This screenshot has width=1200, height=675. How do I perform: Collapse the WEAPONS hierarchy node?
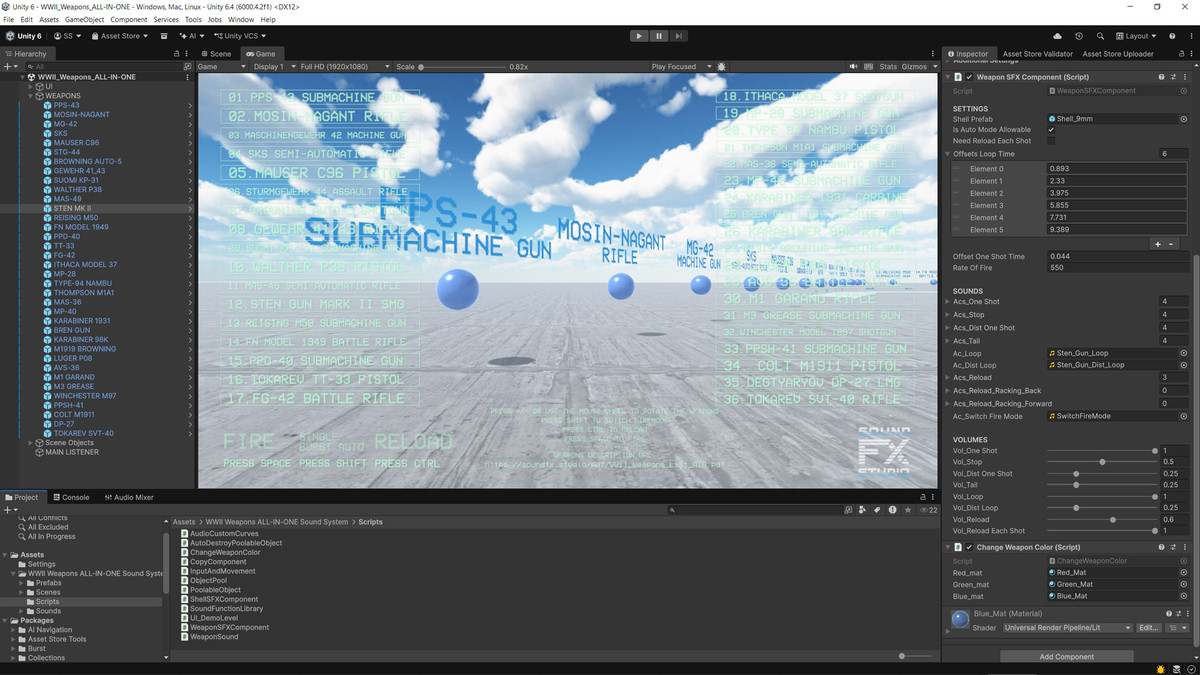(31, 96)
